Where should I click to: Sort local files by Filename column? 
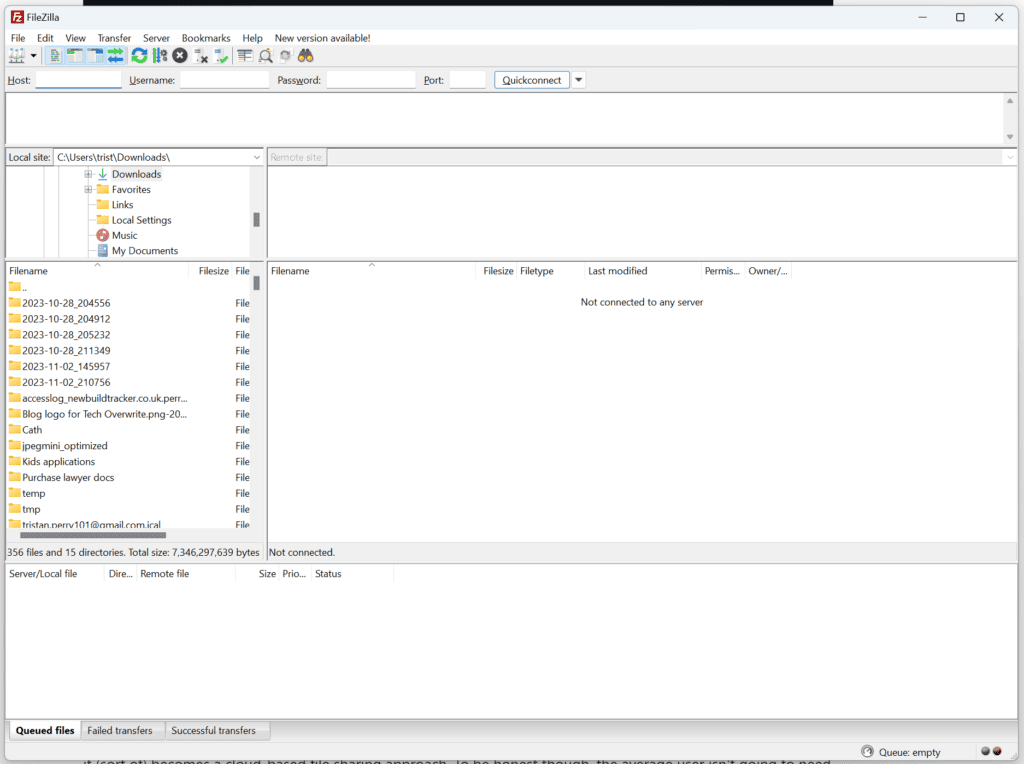(x=97, y=271)
